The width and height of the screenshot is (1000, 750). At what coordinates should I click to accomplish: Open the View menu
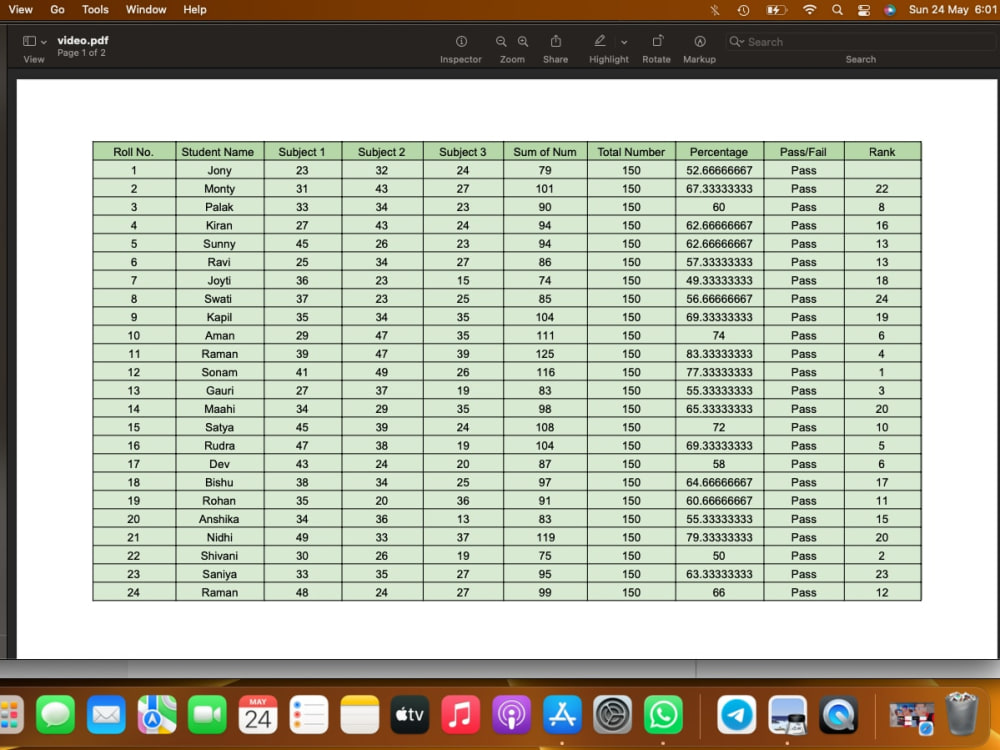coord(20,10)
